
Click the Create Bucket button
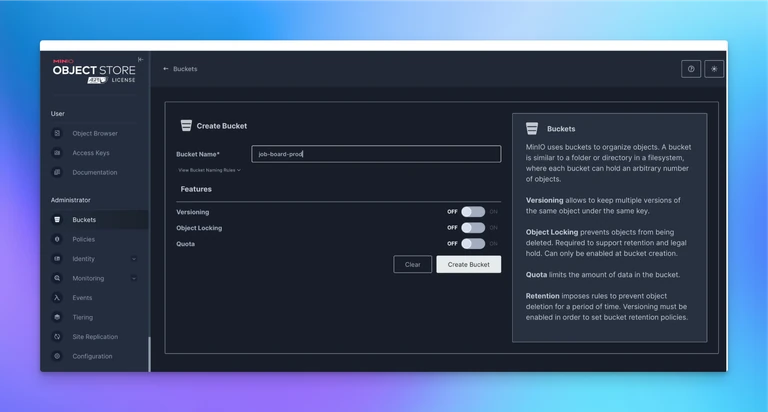pos(468,265)
